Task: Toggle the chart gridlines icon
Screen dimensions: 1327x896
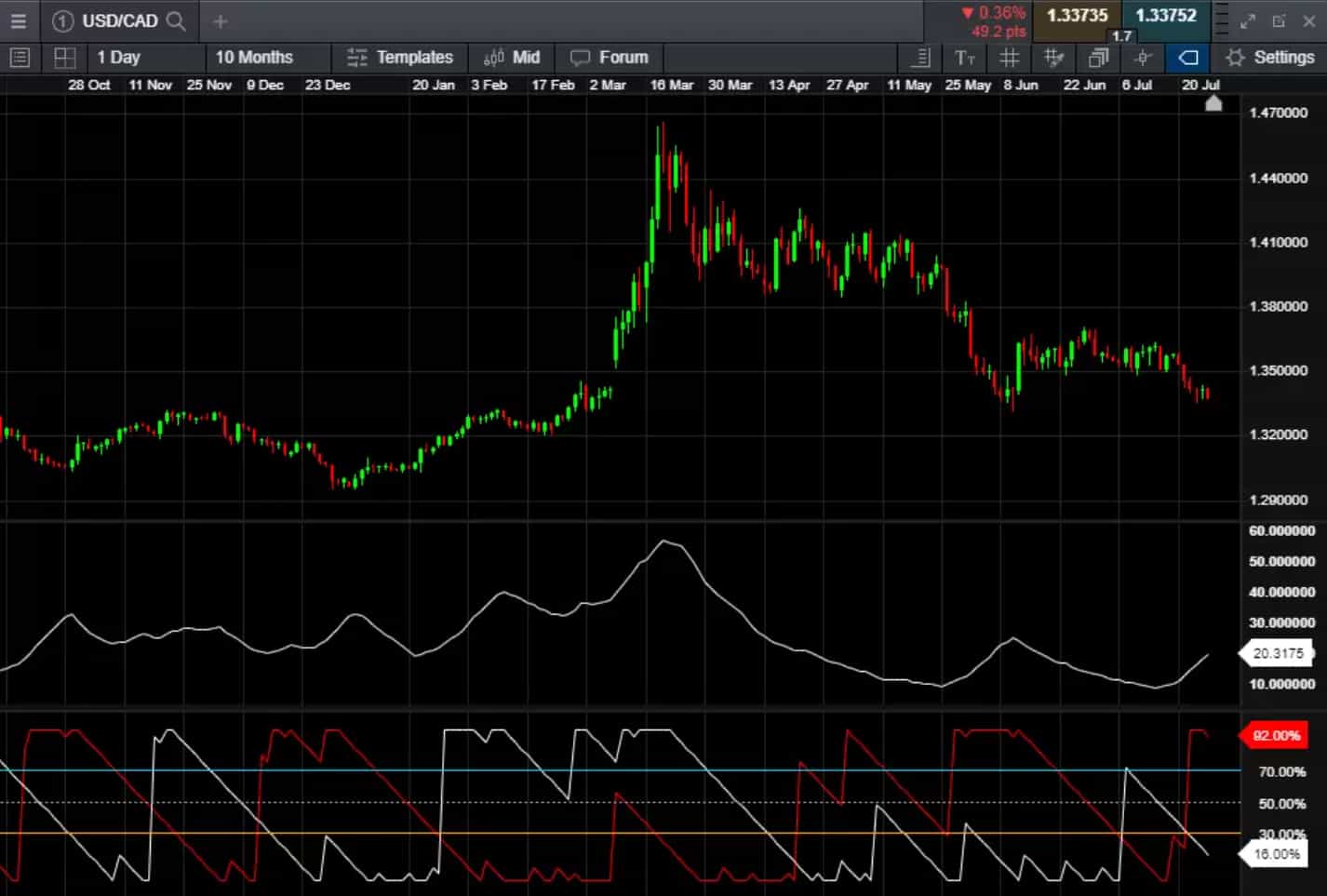Action: (x=1009, y=58)
